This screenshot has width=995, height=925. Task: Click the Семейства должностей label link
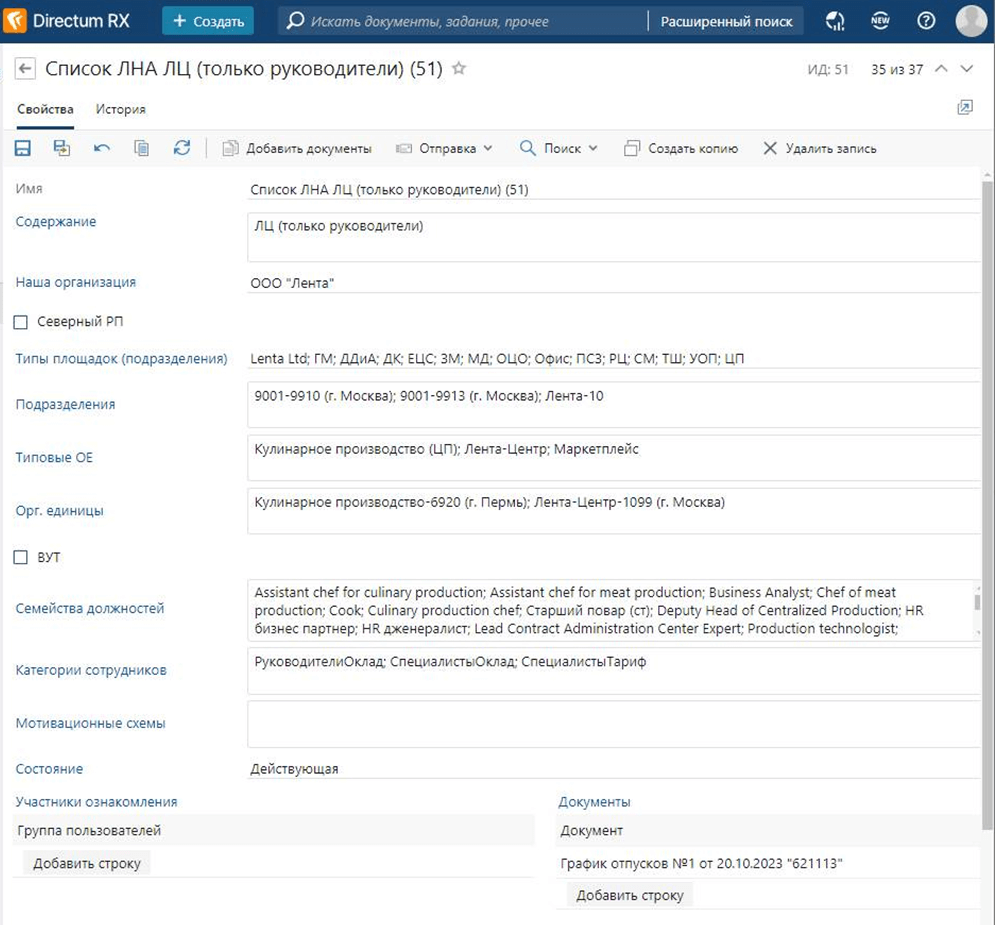tap(89, 608)
